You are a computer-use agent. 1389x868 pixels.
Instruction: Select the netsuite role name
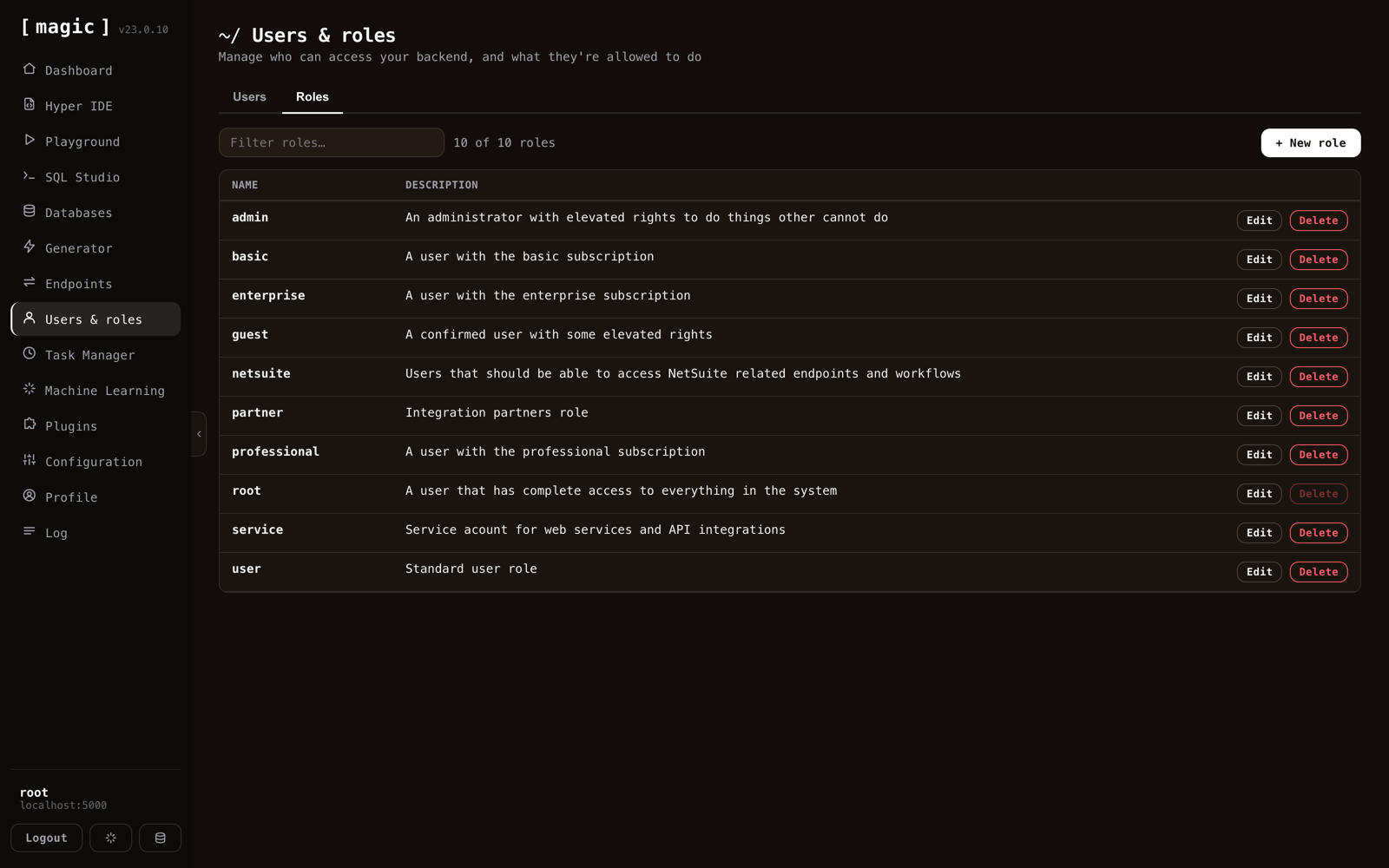[x=261, y=374]
